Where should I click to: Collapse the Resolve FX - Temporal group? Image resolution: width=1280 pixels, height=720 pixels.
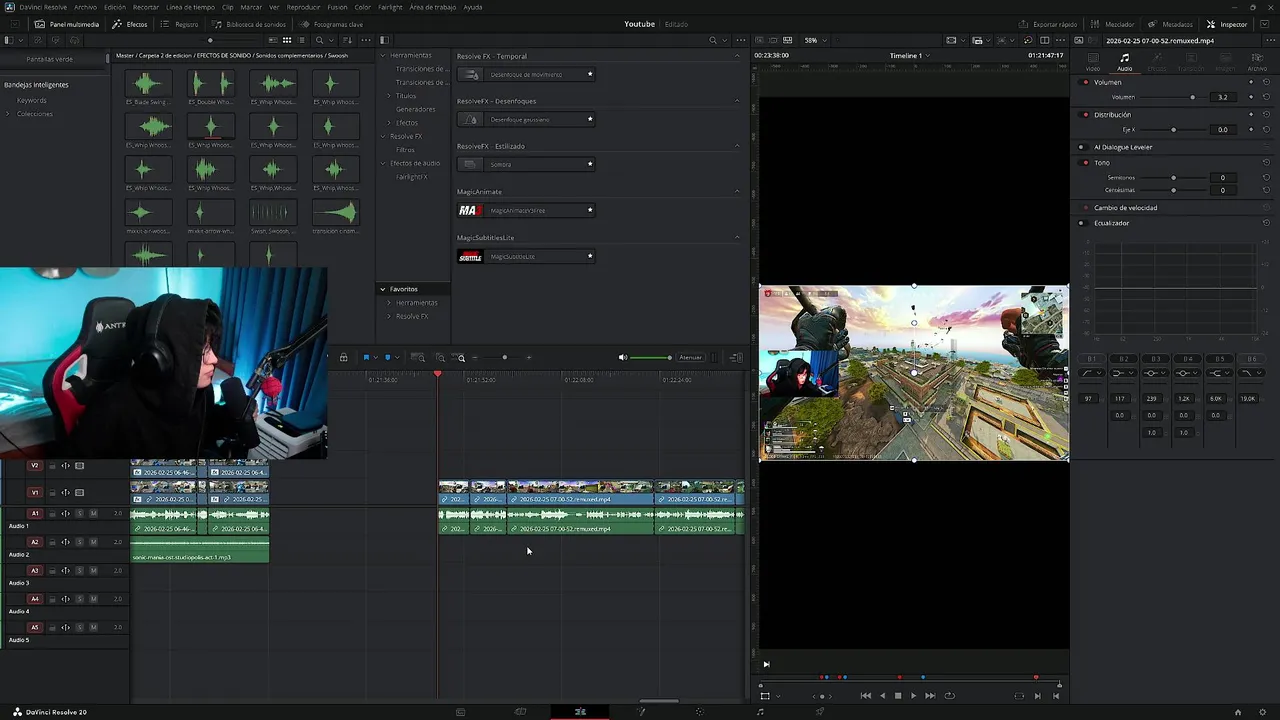point(737,56)
